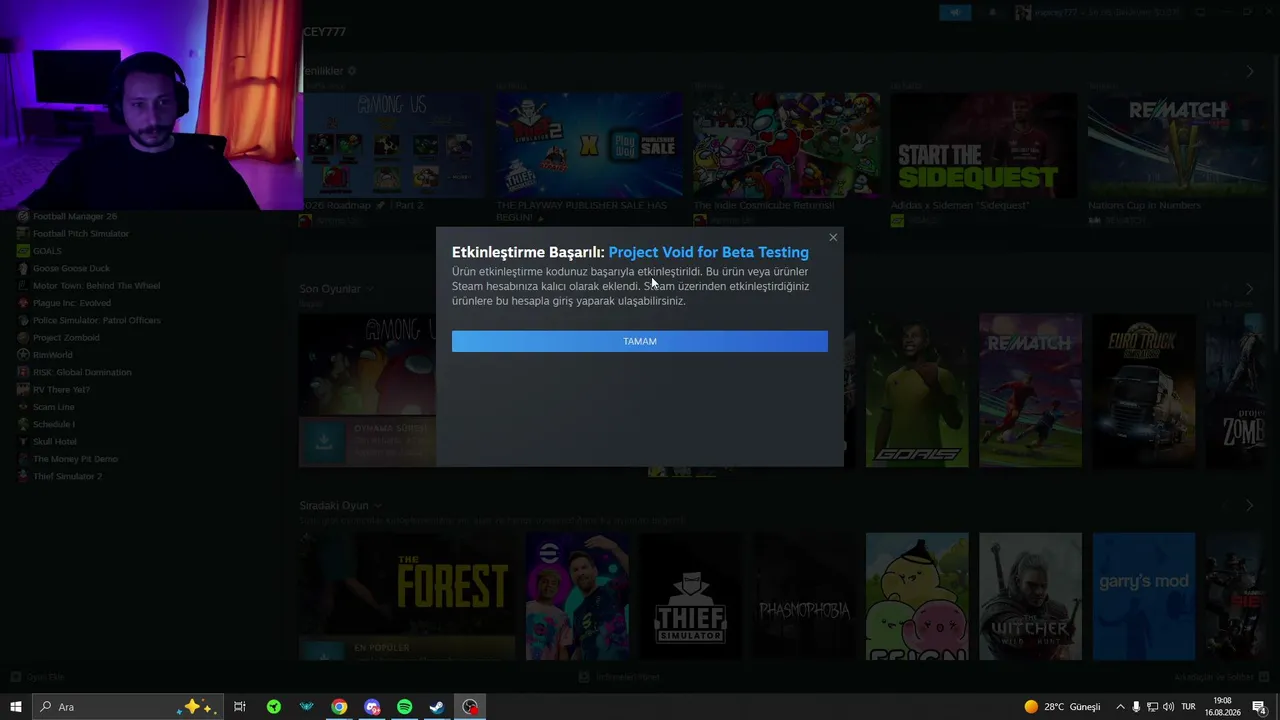
Task: Select Scam Line in the library list
Action: click(x=53, y=407)
